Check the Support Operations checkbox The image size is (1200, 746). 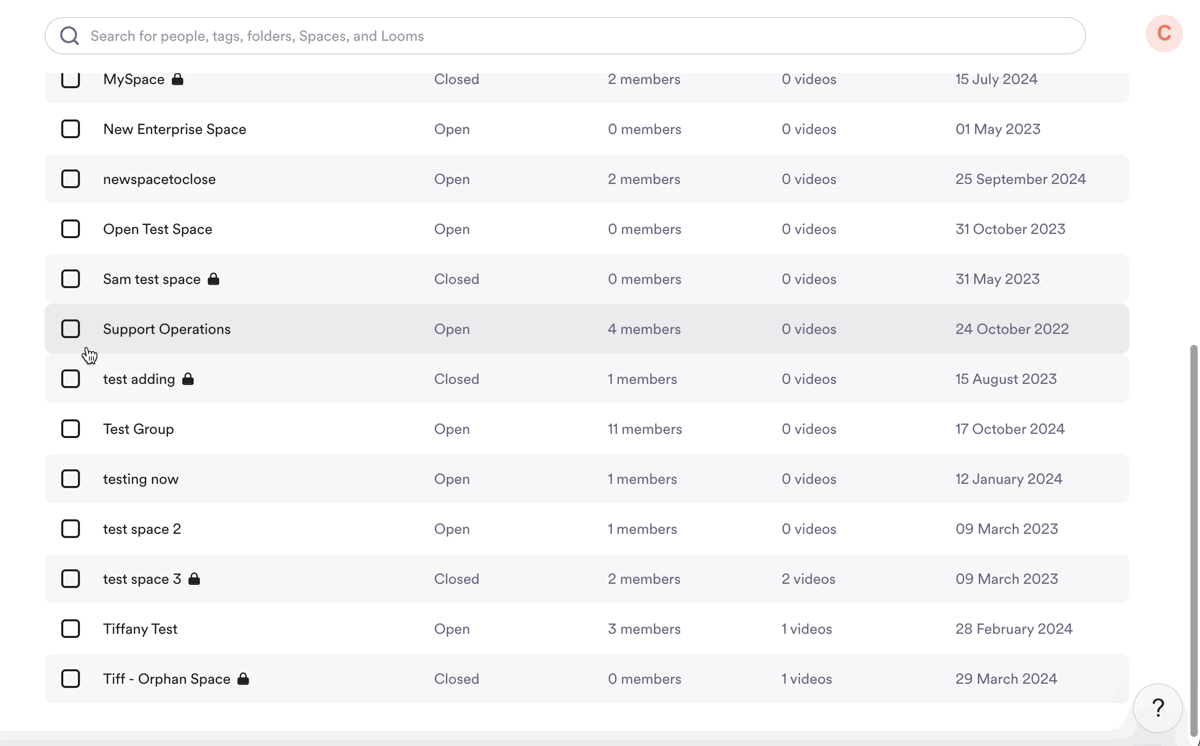pos(71,329)
